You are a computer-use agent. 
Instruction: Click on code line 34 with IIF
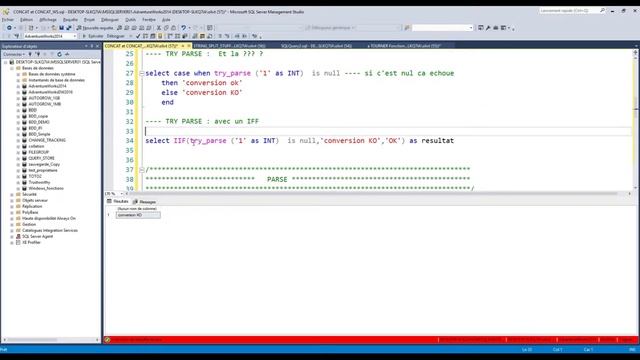pos(300,141)
